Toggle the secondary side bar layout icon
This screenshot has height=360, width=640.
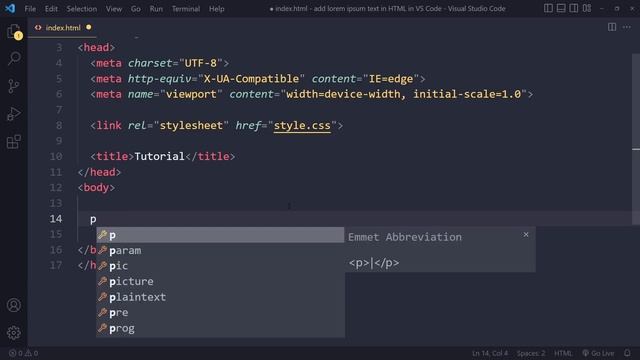pyautogui.click(x=573, y=8)
